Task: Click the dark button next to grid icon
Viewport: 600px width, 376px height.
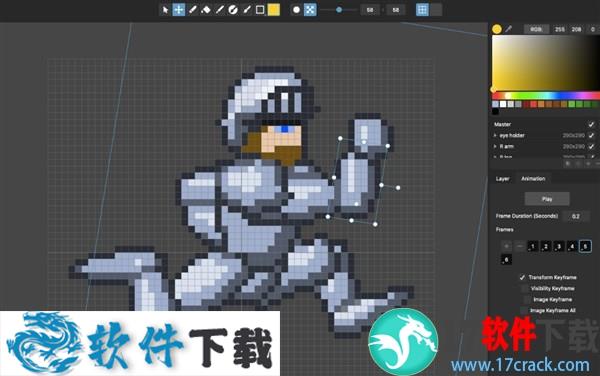Action: (436, 10)
